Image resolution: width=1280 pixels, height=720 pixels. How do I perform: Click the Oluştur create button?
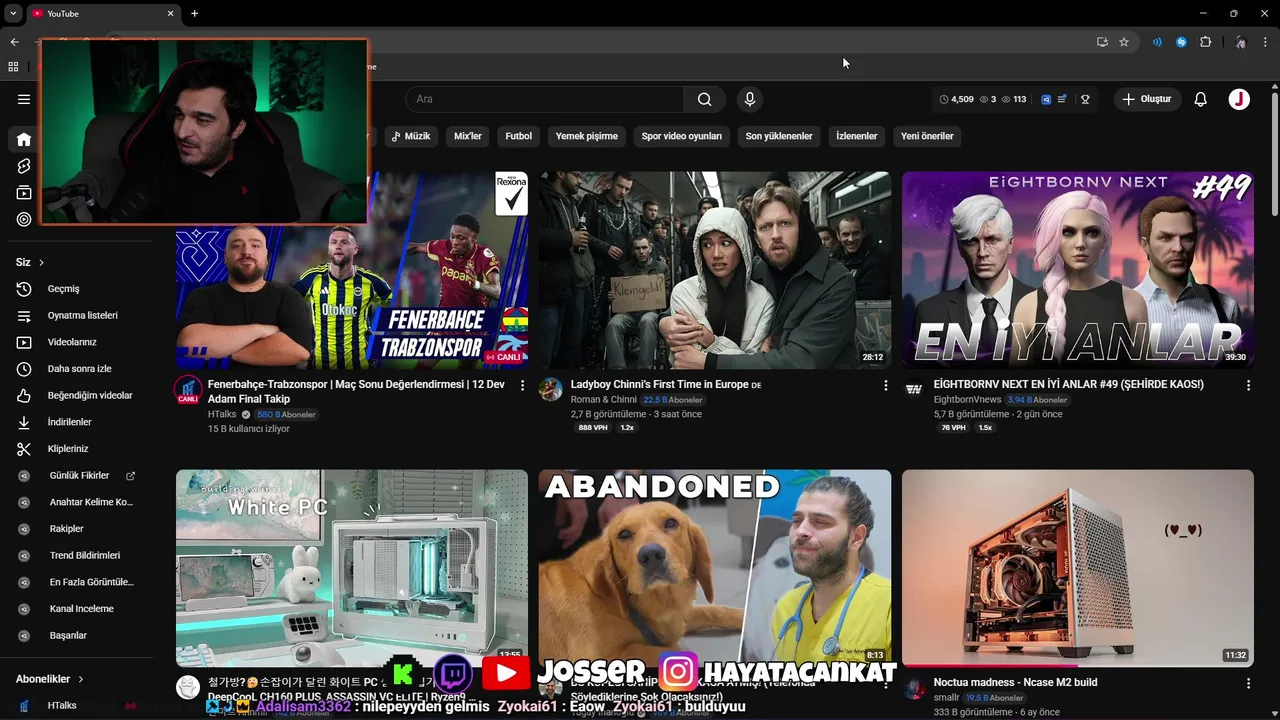coord(1147,99)
